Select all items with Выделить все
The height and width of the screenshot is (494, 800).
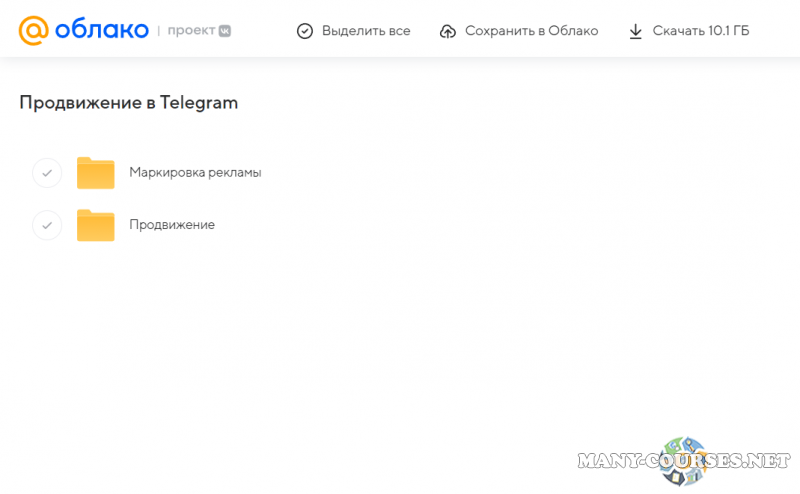coord(365,31)
